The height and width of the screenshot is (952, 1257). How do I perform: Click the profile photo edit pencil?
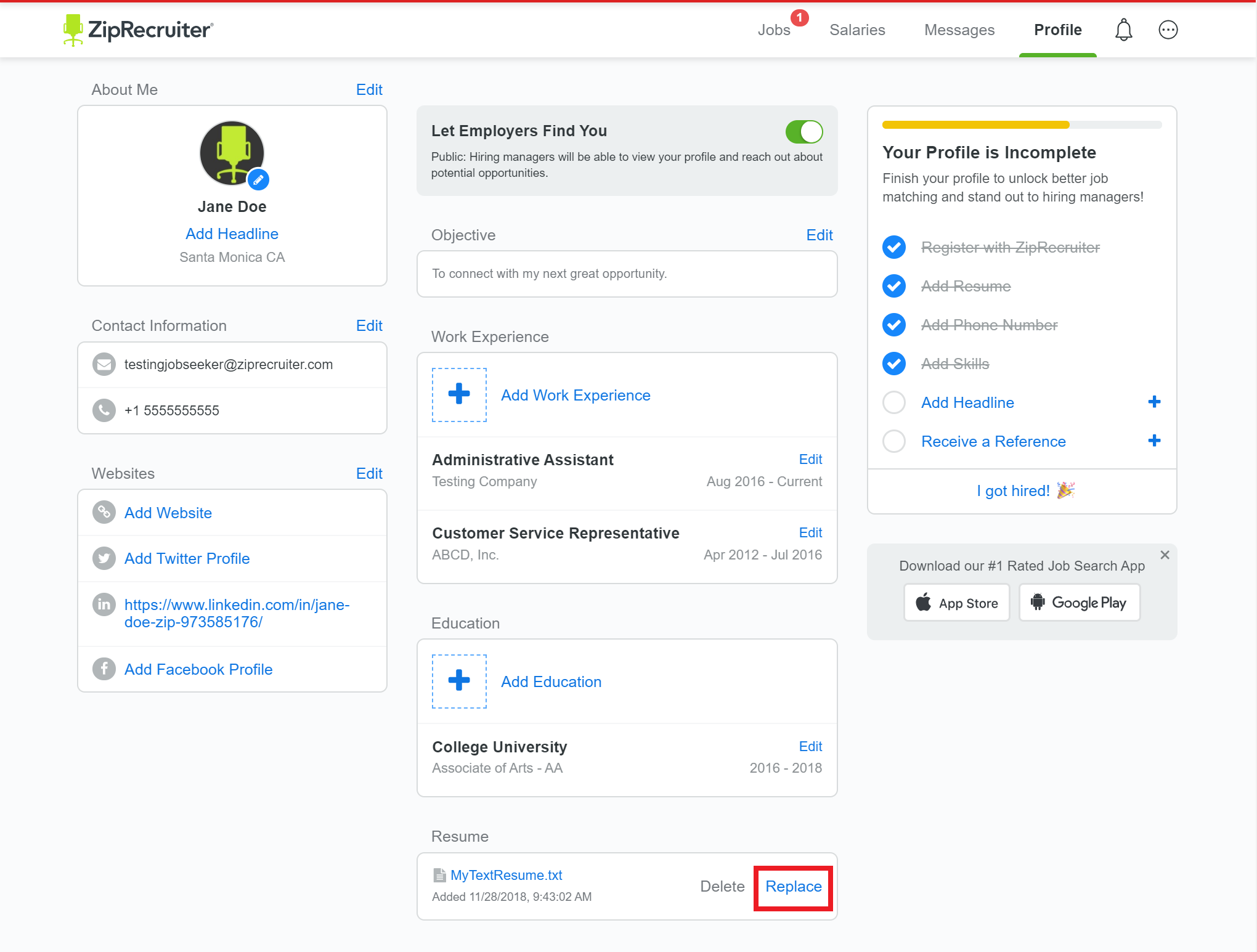click(258, 180)
